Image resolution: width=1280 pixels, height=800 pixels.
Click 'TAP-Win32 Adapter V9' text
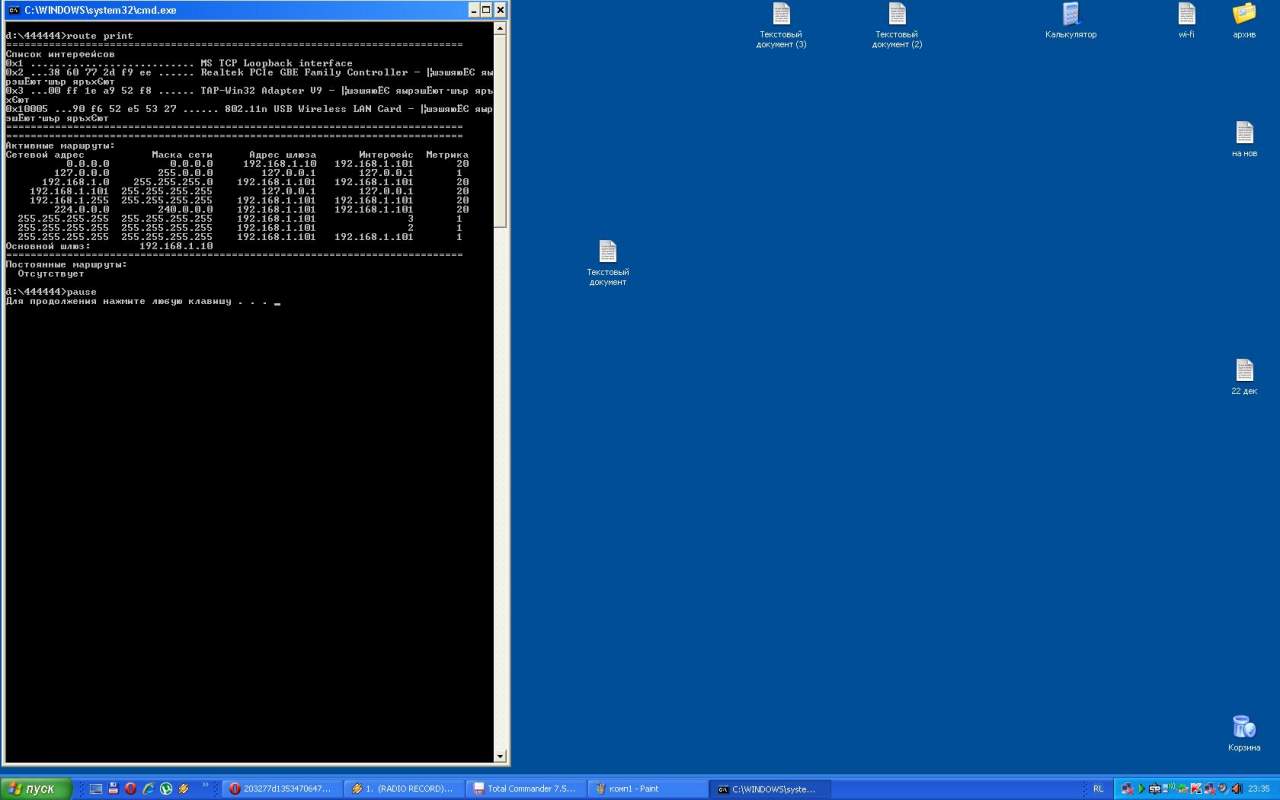(x=262, y=91)
